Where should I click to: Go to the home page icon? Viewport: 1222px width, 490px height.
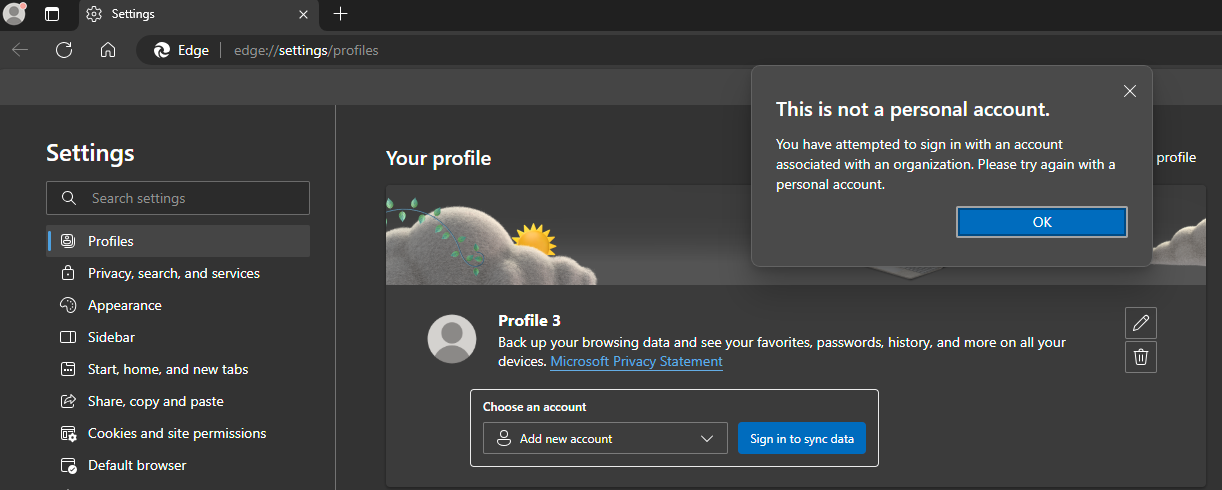tap(108, 50)
